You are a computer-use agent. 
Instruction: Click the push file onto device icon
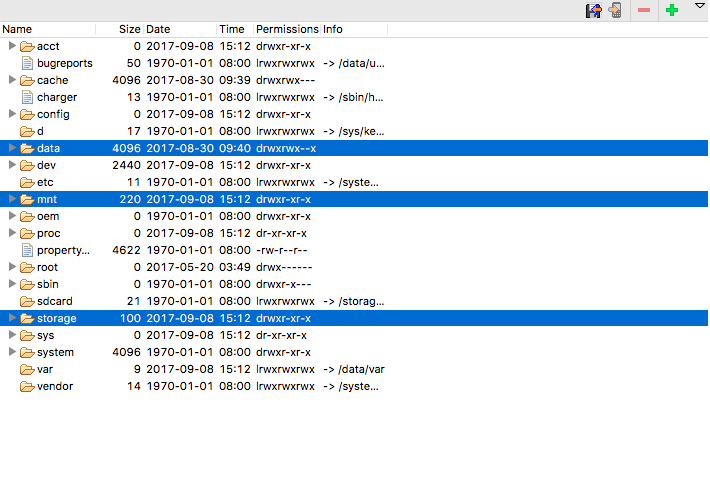click(x=615, y=10)
